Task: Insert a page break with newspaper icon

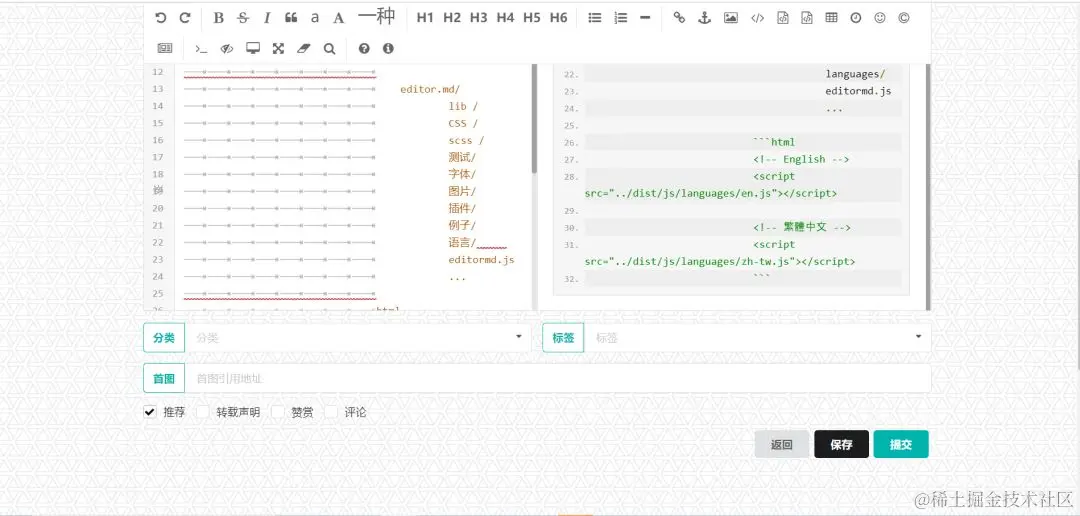Action: [x=165, y=48]
